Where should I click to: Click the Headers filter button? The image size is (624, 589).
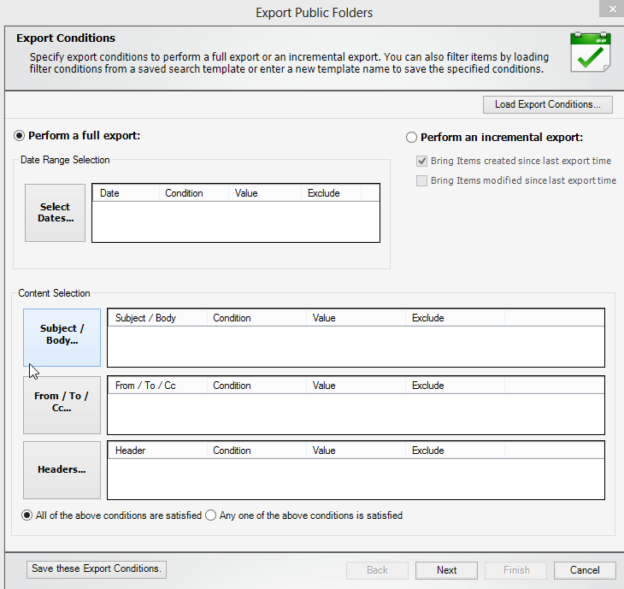click(62, 469)
